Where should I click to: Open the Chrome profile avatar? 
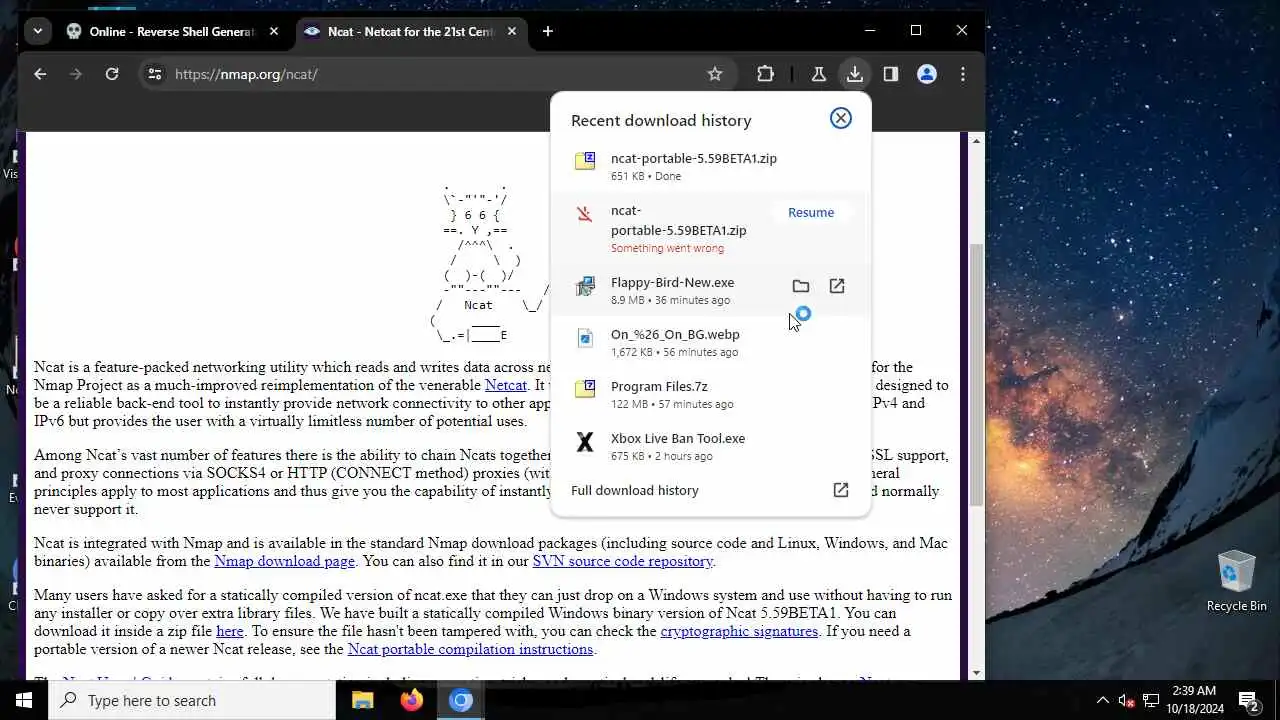(927, 74)
